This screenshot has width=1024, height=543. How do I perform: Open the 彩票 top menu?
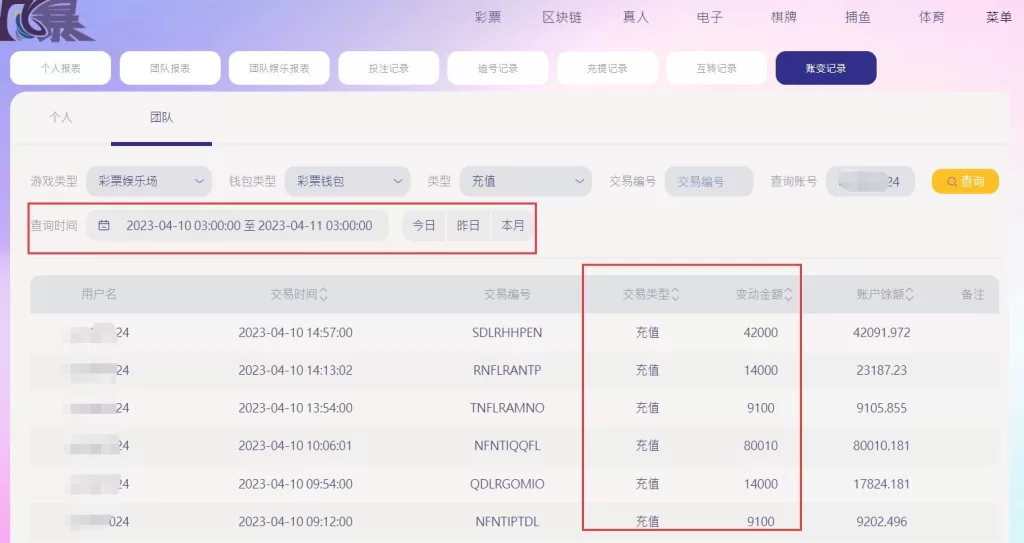click(488, 18)
